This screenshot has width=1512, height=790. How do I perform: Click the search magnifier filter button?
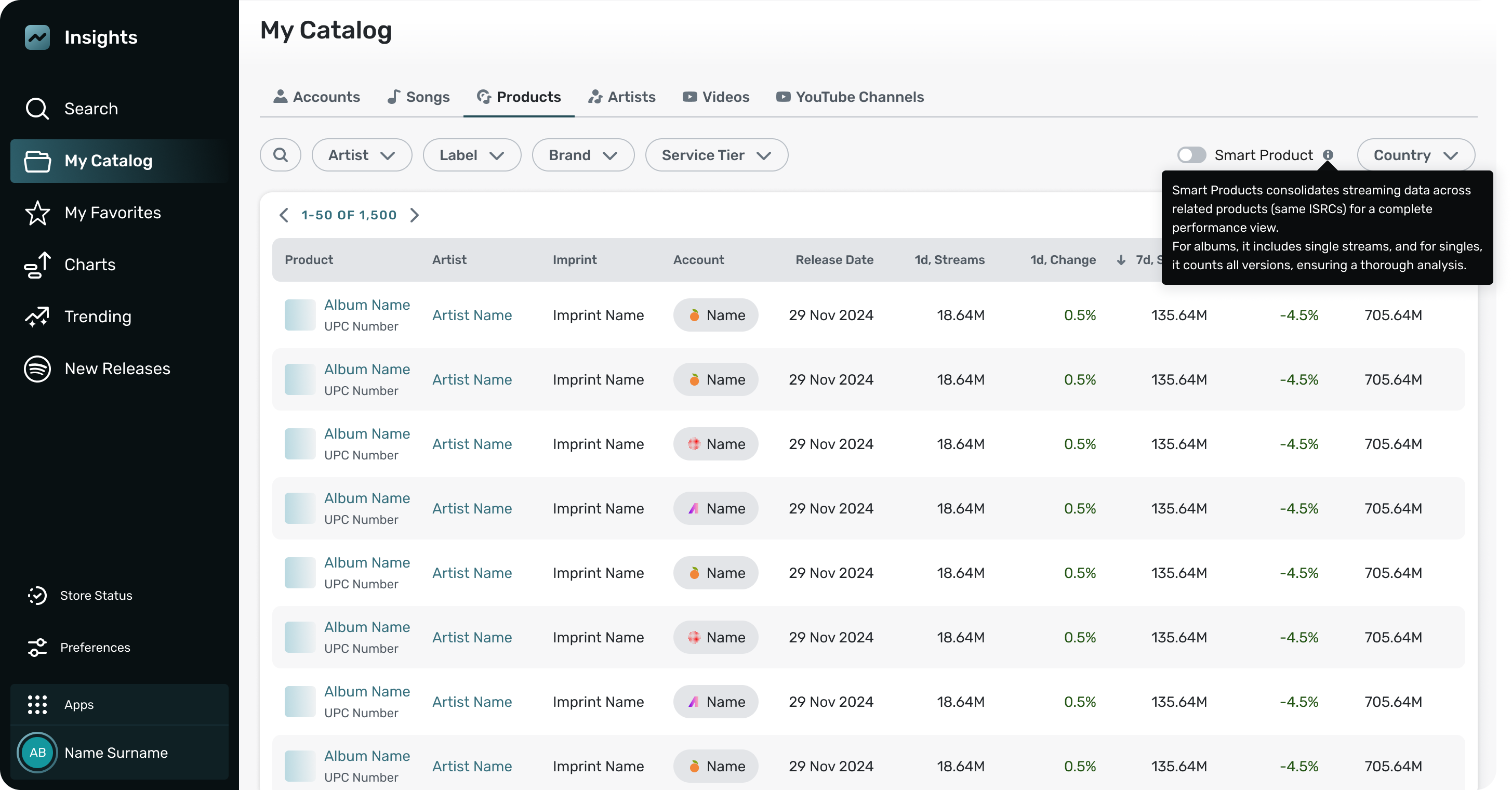[281, 155]
